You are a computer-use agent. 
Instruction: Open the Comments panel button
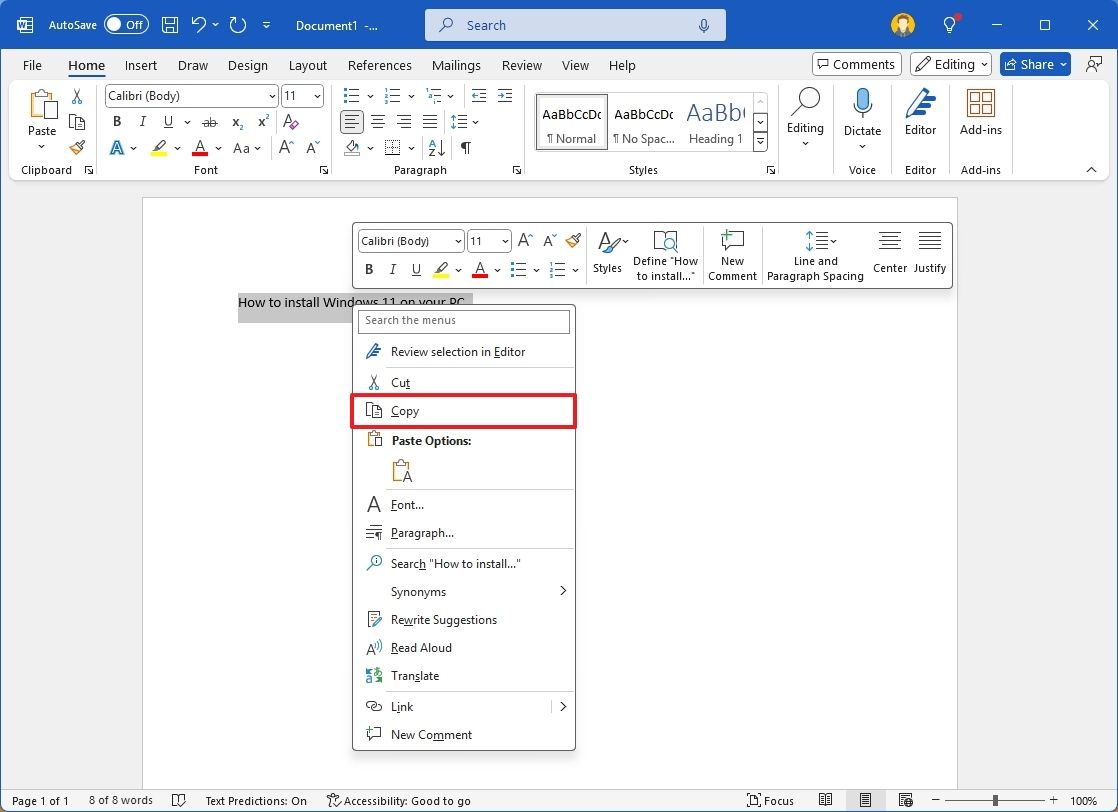pos(856,63)
